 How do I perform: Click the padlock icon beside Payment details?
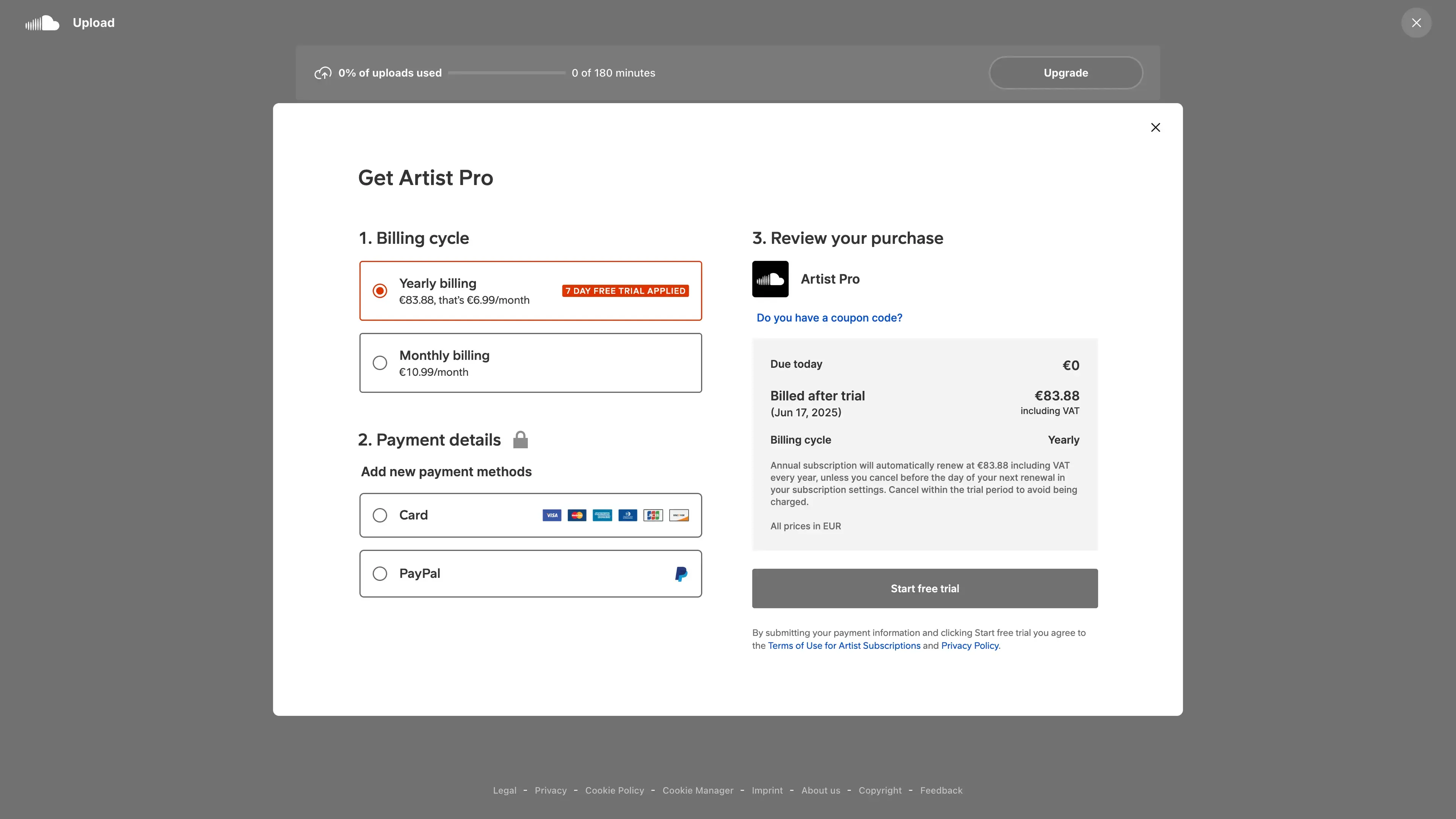coord(520,440)
